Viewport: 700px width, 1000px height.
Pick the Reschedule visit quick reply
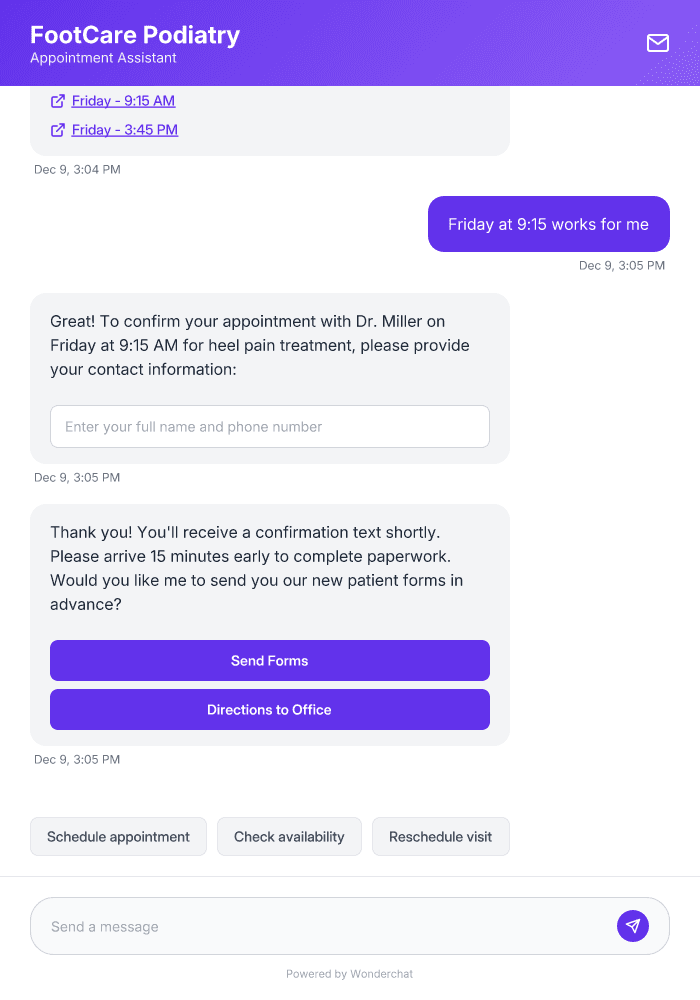click(440, 836)
